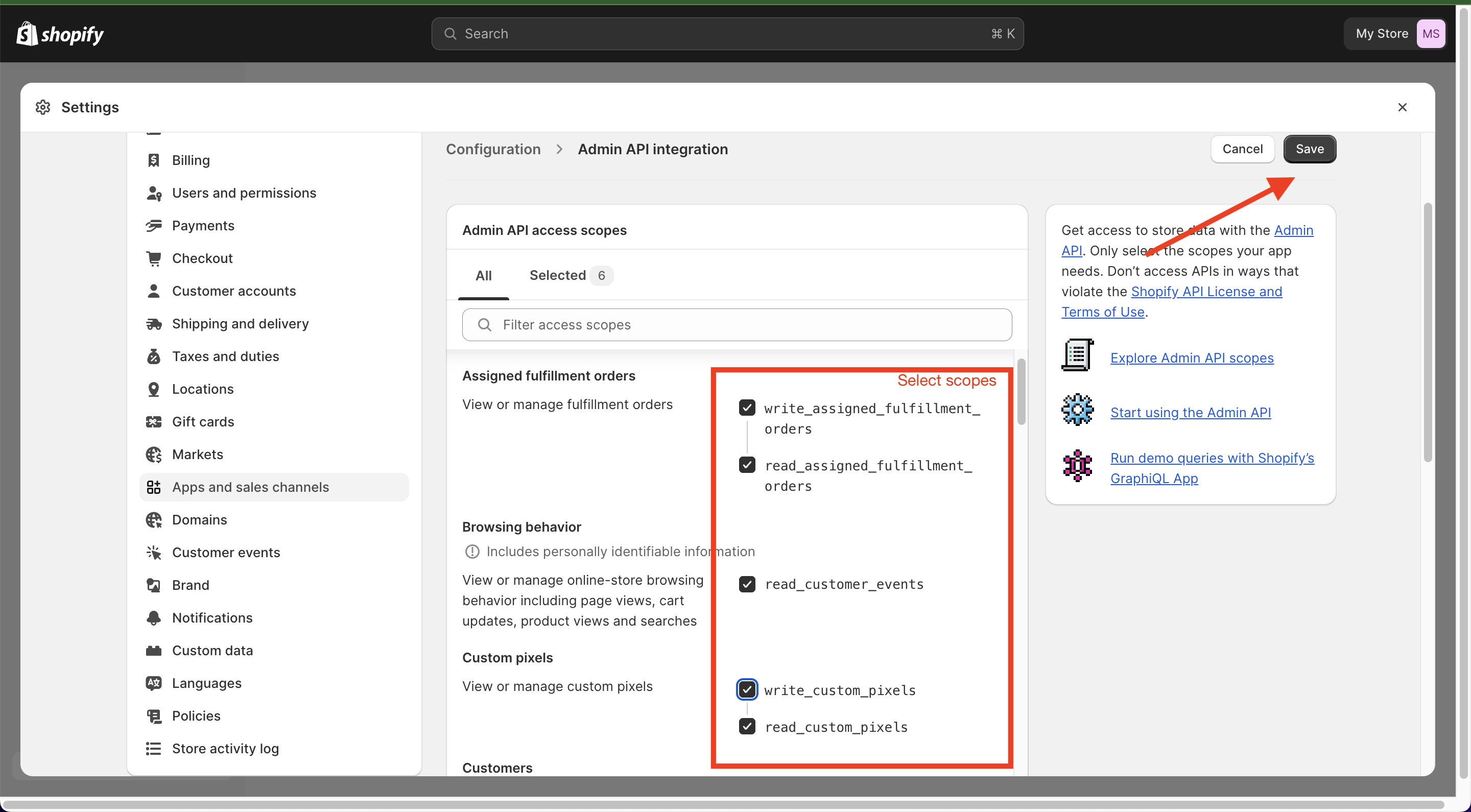Click the Gift cards icon

[154, 422]
